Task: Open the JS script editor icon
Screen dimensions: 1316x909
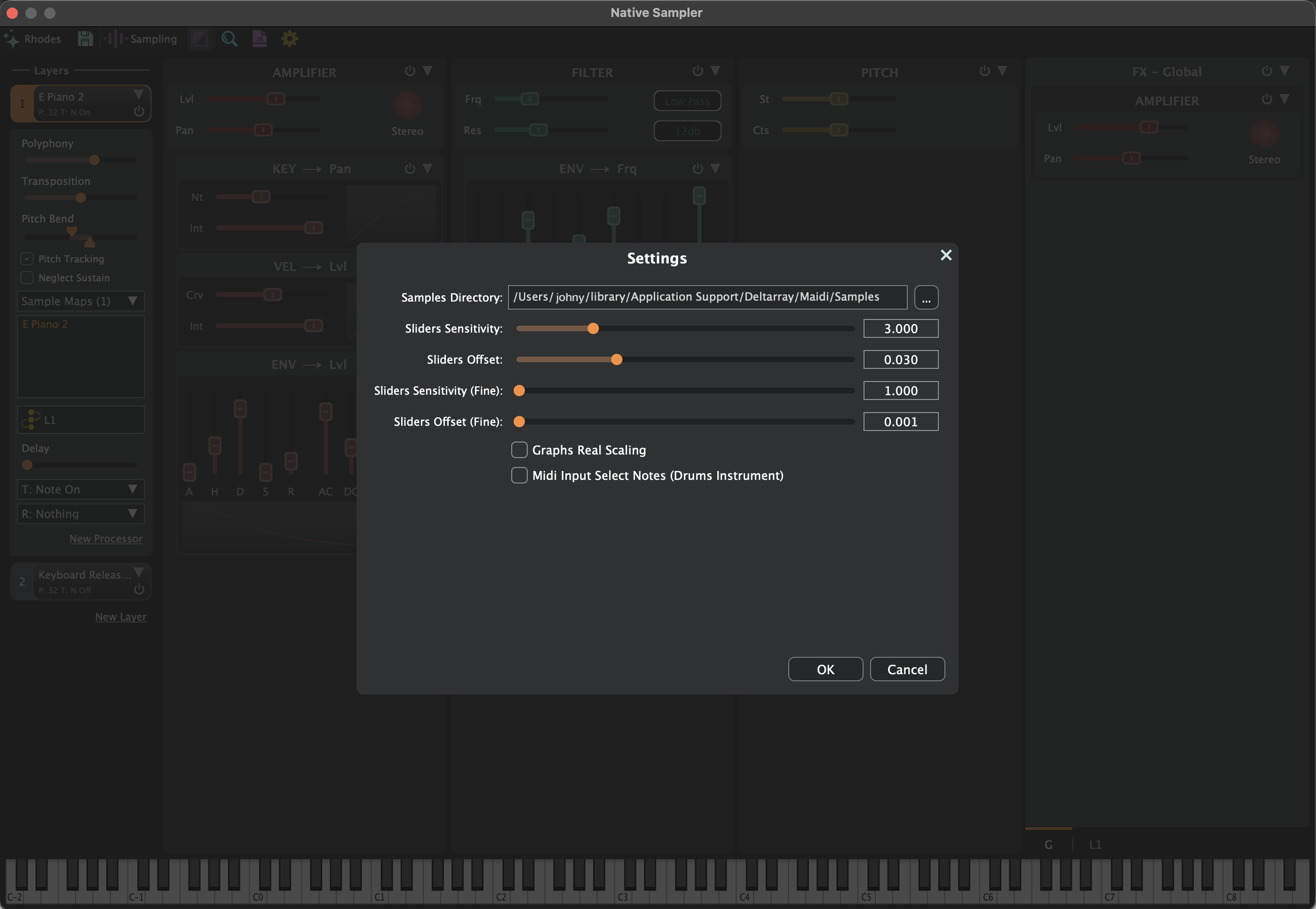Action: pyautogui.click(x=260, y=39)
